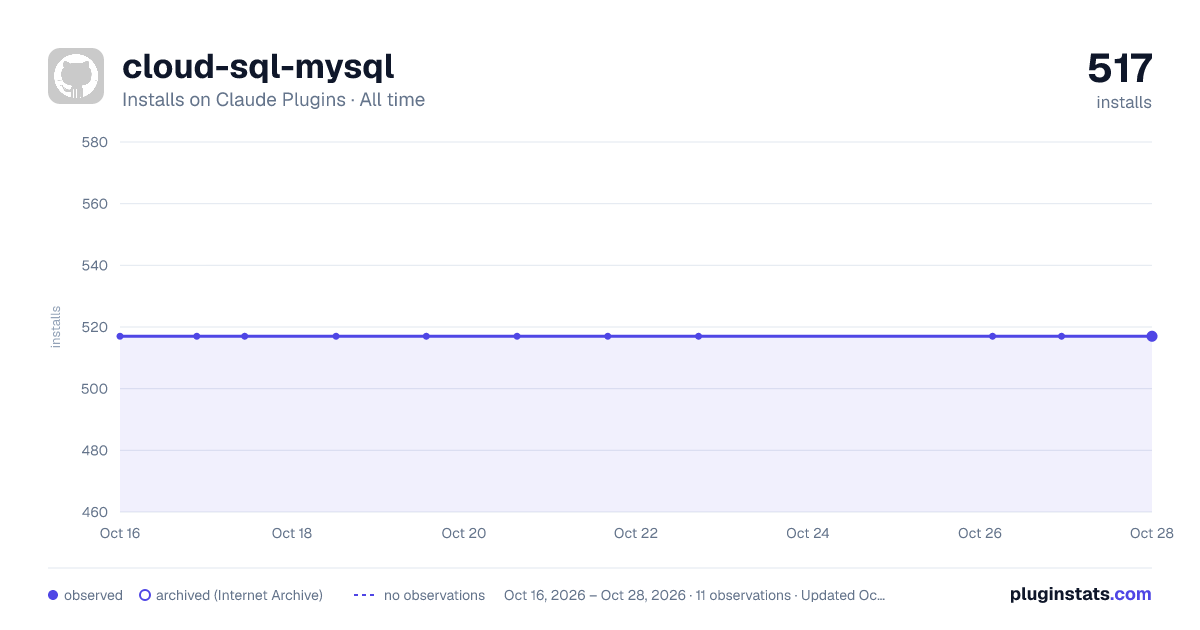This screenshot has width=1200, height=630.
Task: Click the hollow 'archived' legend circle
Action: pyautogui.click(x=145, y=595)
